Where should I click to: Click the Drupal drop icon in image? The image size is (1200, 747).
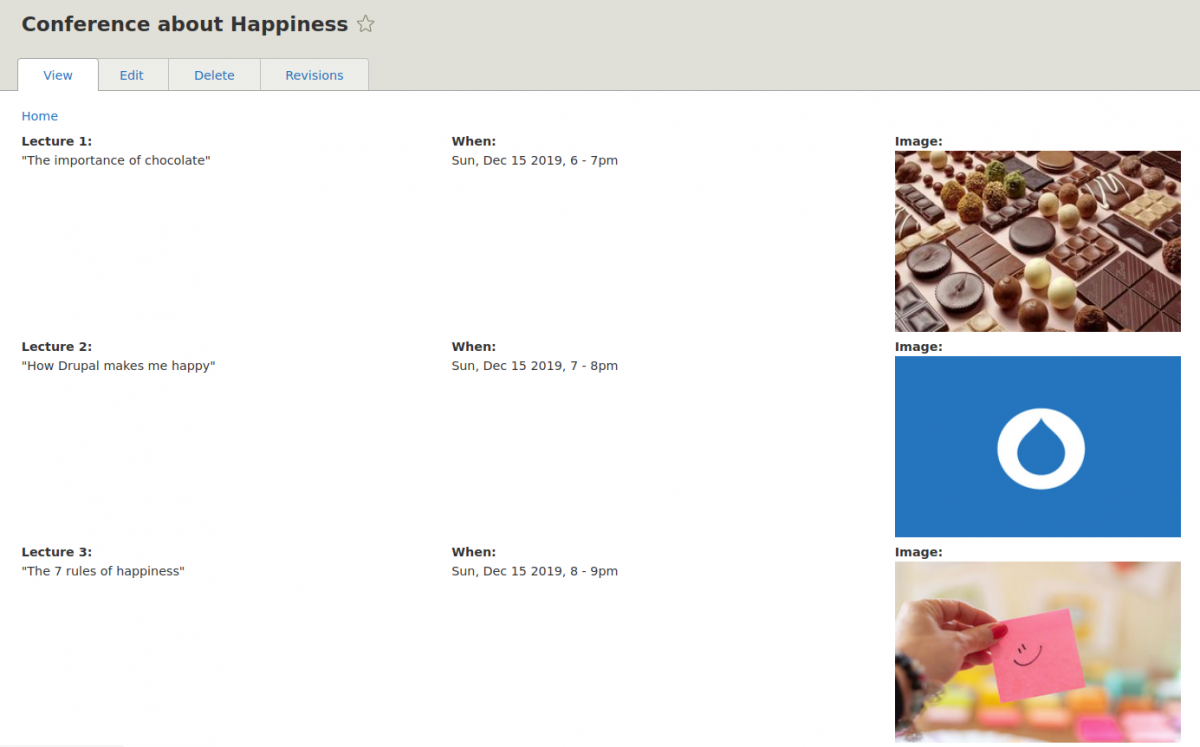[x=1041, y=448]
